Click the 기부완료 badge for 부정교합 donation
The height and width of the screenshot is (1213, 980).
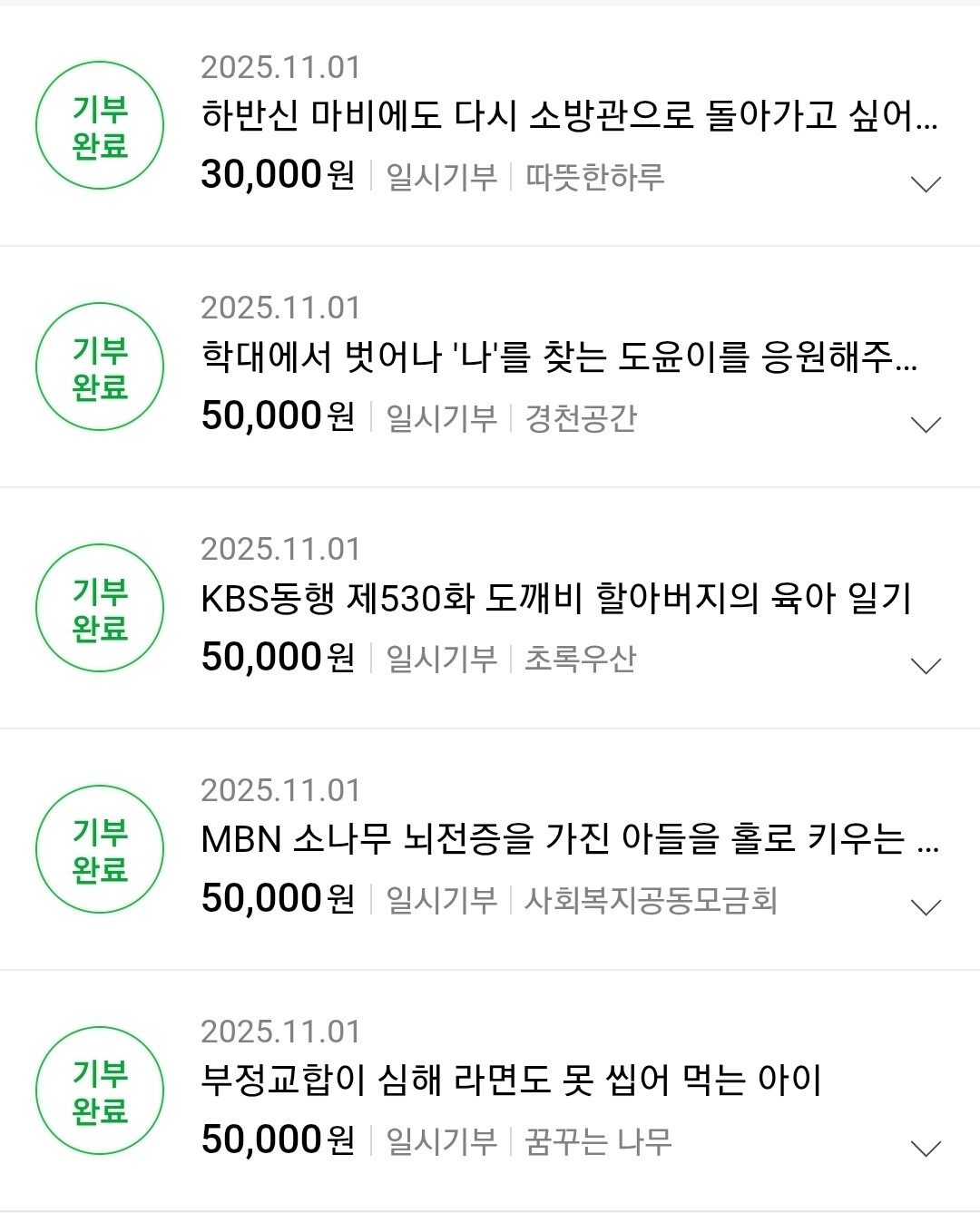[100, 1091]
